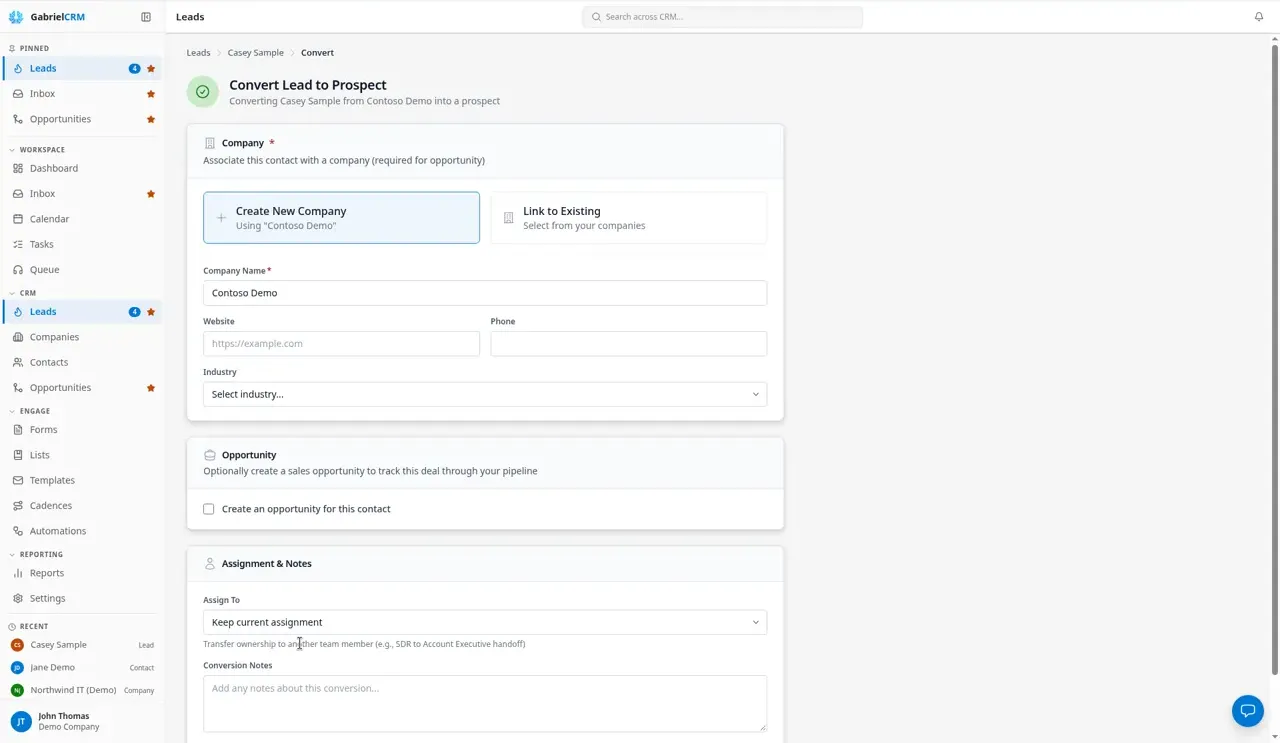1280x743 pixels.
Task: Click the Contacts people icon
Action: pyautogui.click(x=18, y=363)
